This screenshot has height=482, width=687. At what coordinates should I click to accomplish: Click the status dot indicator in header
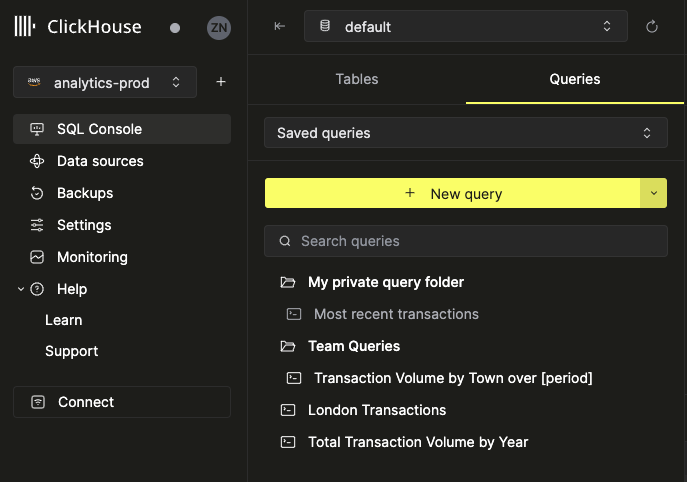[x=175, y=29]
